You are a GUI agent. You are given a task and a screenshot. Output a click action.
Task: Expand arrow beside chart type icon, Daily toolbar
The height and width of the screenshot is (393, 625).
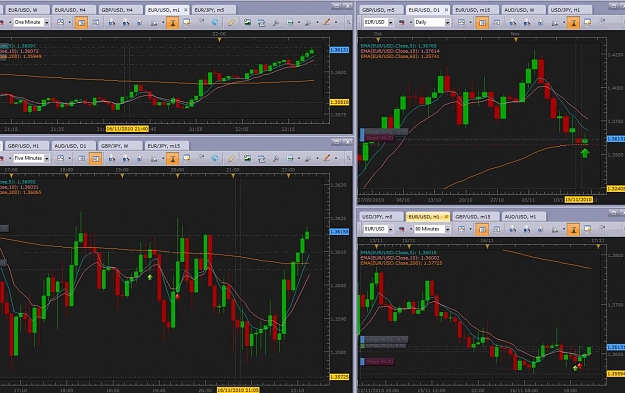point(470,23)
